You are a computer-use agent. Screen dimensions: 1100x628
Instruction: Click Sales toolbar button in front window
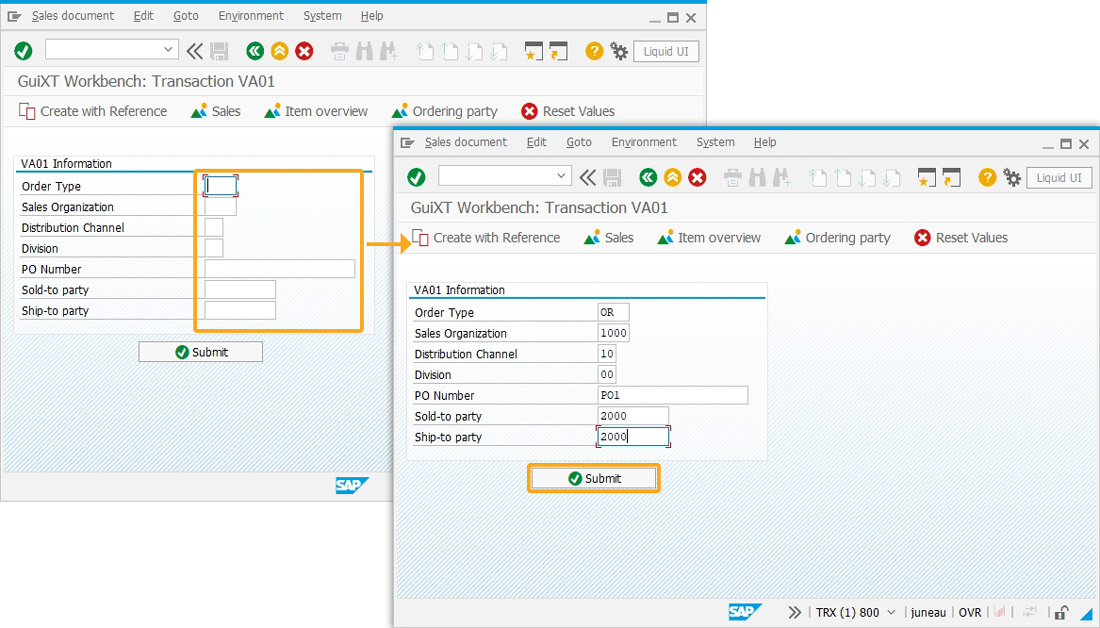tap(609, 238)
